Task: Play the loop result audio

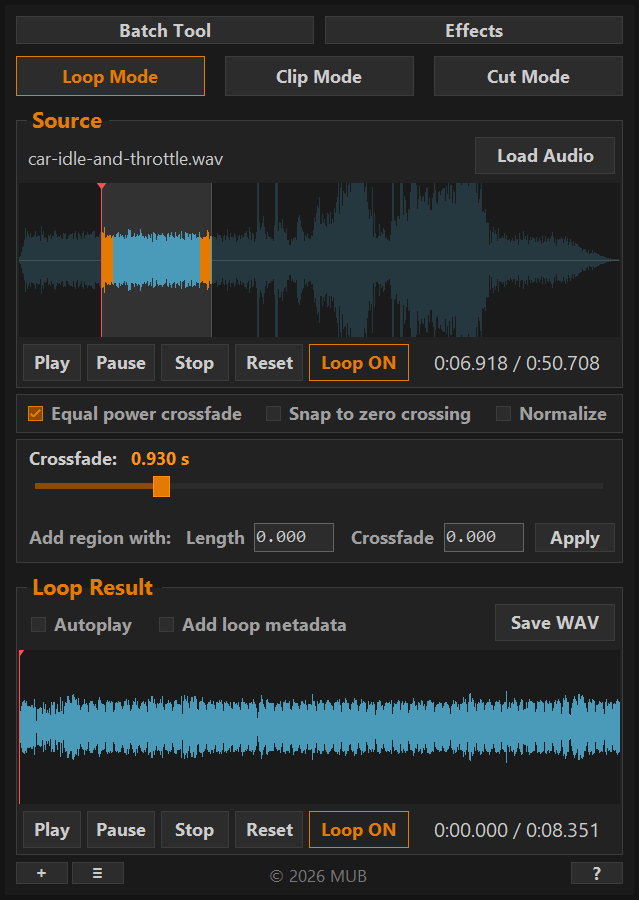Action: click(x=52, y=830)
